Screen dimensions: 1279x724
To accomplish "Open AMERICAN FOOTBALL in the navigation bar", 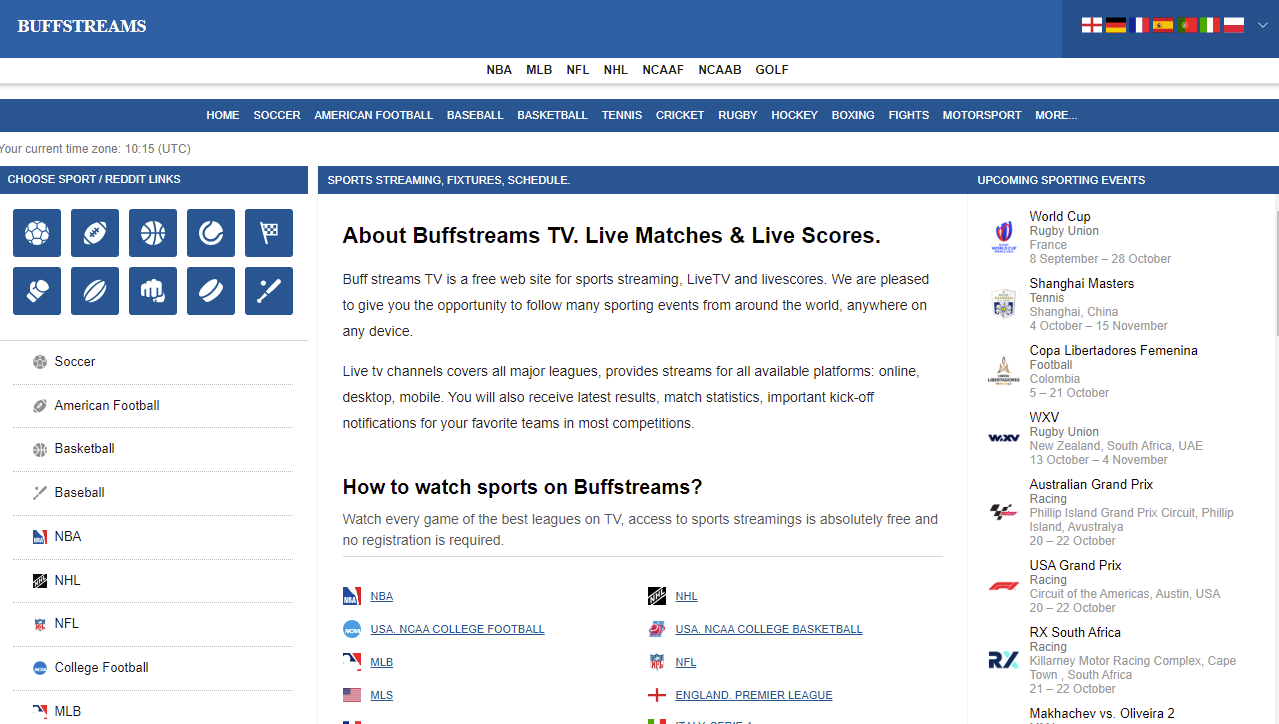I will pyautogui.click(x=374, y=115).
